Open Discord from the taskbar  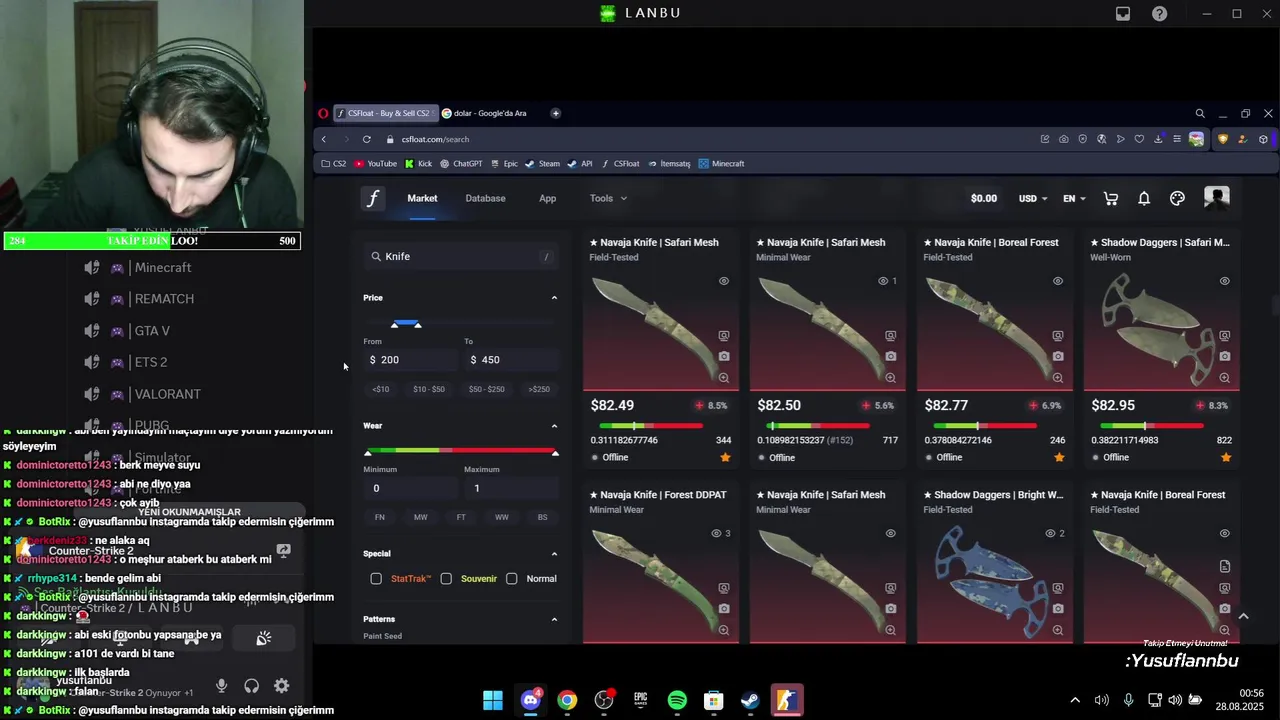pyautogui.click(x=530, y=700)
